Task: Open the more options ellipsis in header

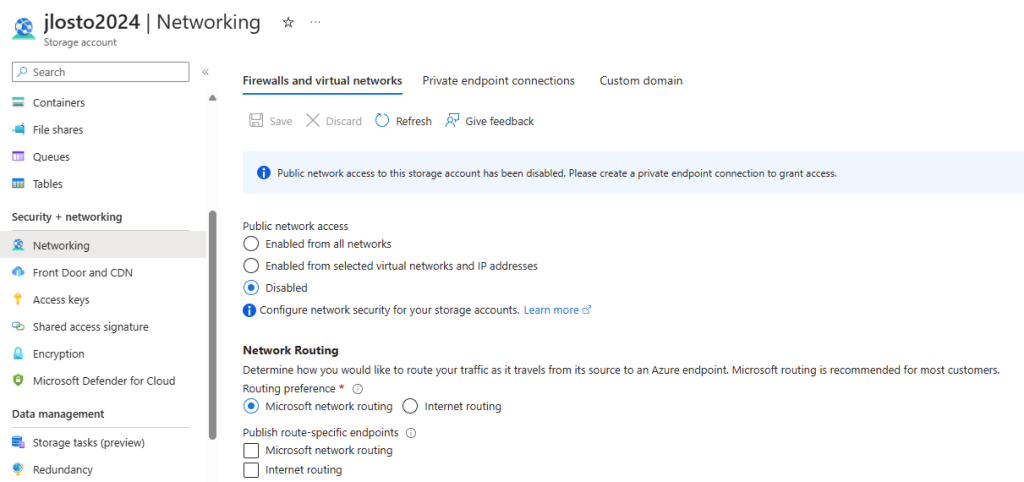Action: pos(315,22)
